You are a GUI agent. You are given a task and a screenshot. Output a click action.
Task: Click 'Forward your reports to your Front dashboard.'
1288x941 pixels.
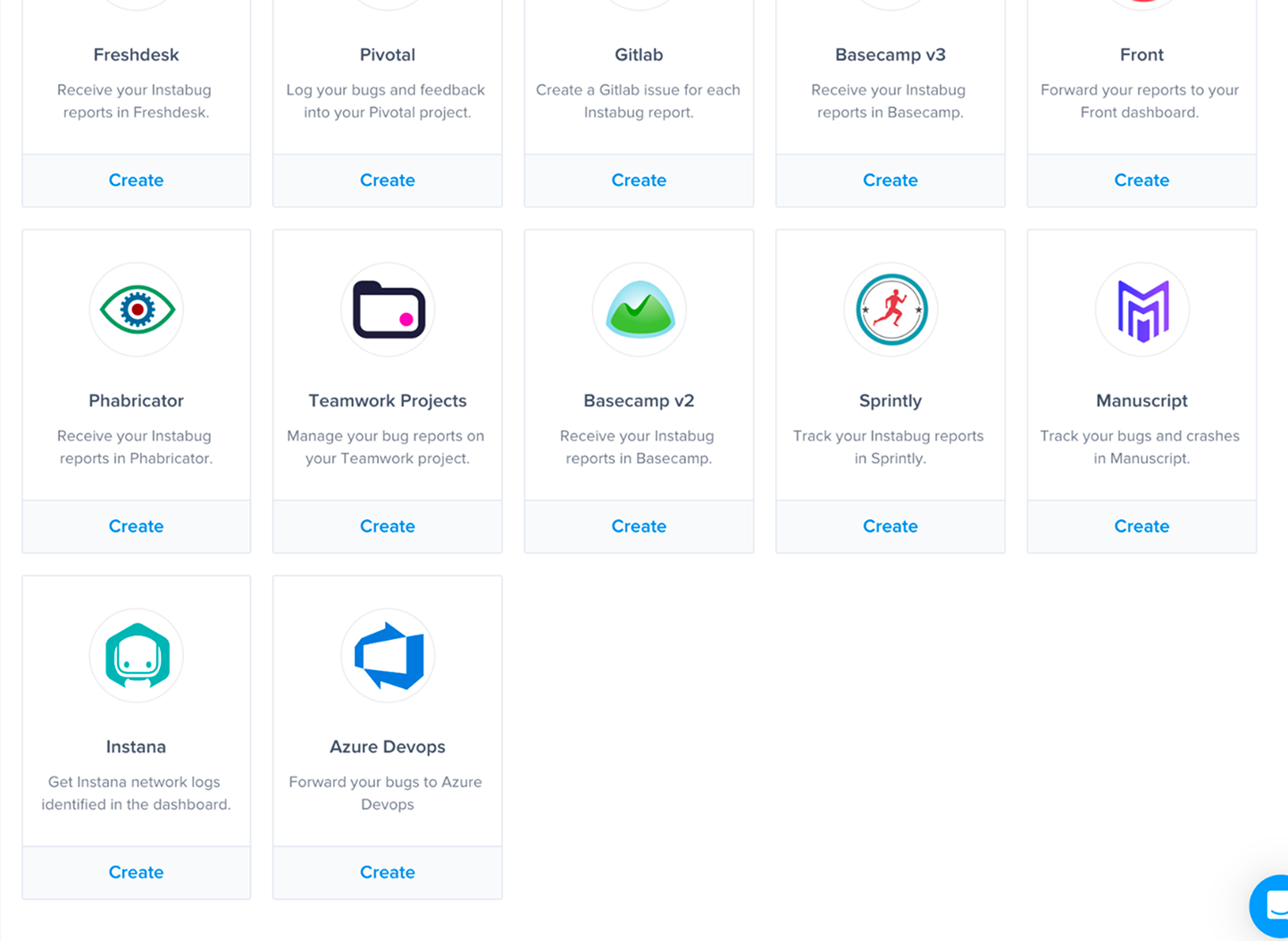(1140, 101)
